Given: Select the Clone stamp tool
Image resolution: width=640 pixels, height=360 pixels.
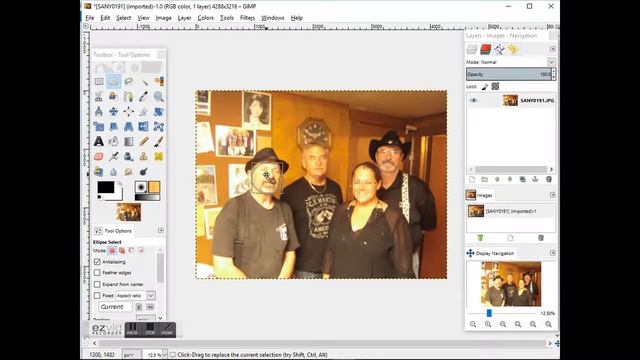Looking at the screenshot, I should 144,156.
